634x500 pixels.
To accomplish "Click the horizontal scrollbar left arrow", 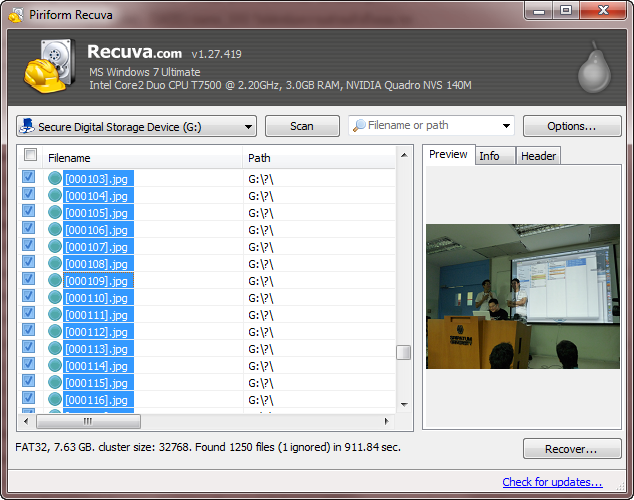I will pyautogui.click(x=26, y=422).
